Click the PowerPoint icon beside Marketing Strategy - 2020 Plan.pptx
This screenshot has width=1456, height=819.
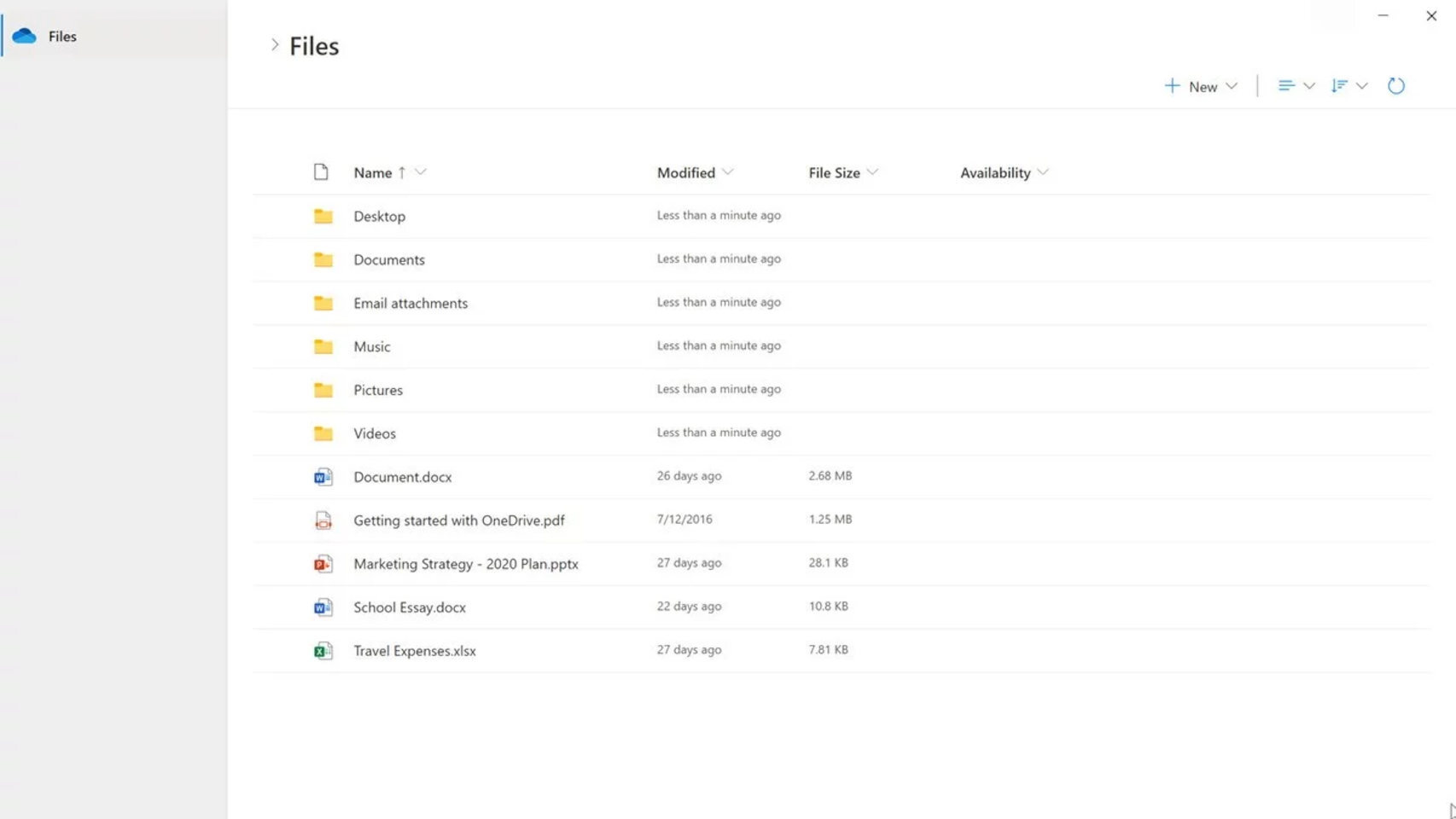[x=323, y=564]
